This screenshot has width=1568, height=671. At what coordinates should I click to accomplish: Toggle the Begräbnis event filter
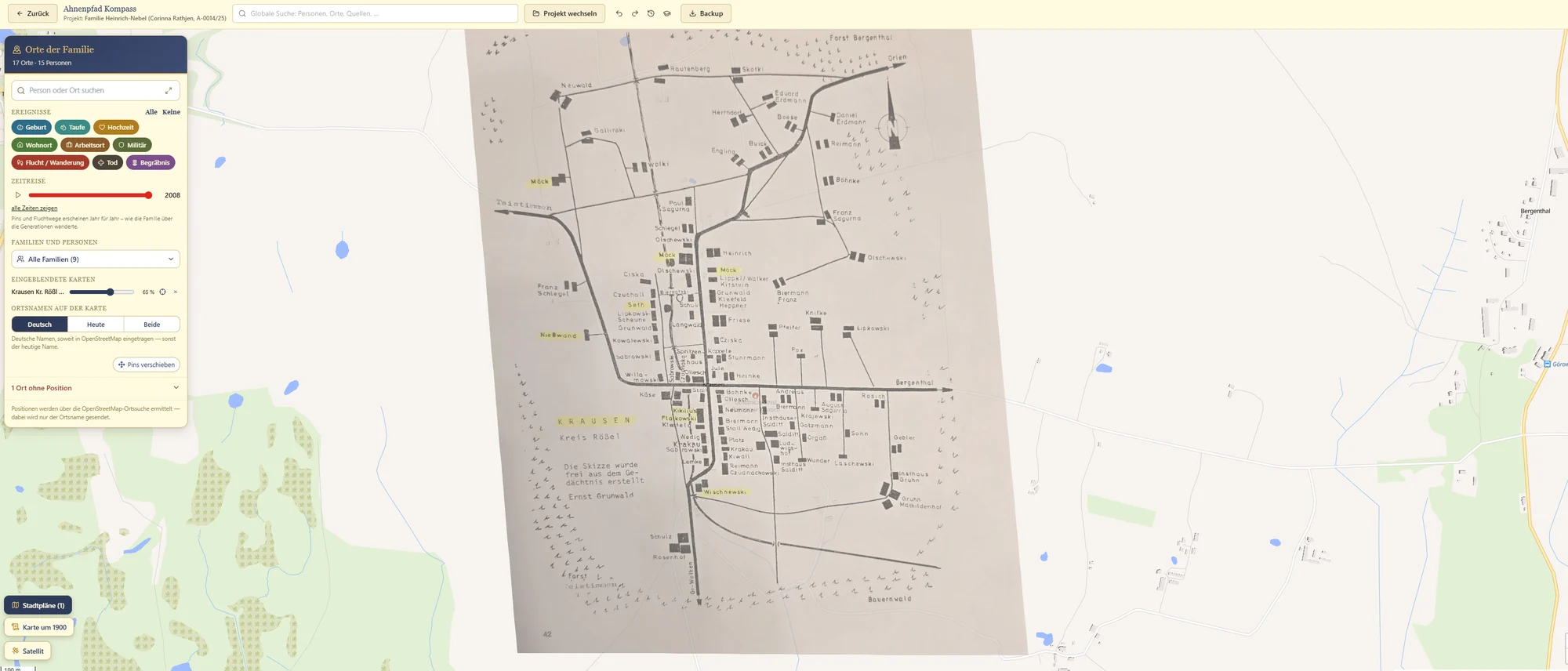click(151, 163)
